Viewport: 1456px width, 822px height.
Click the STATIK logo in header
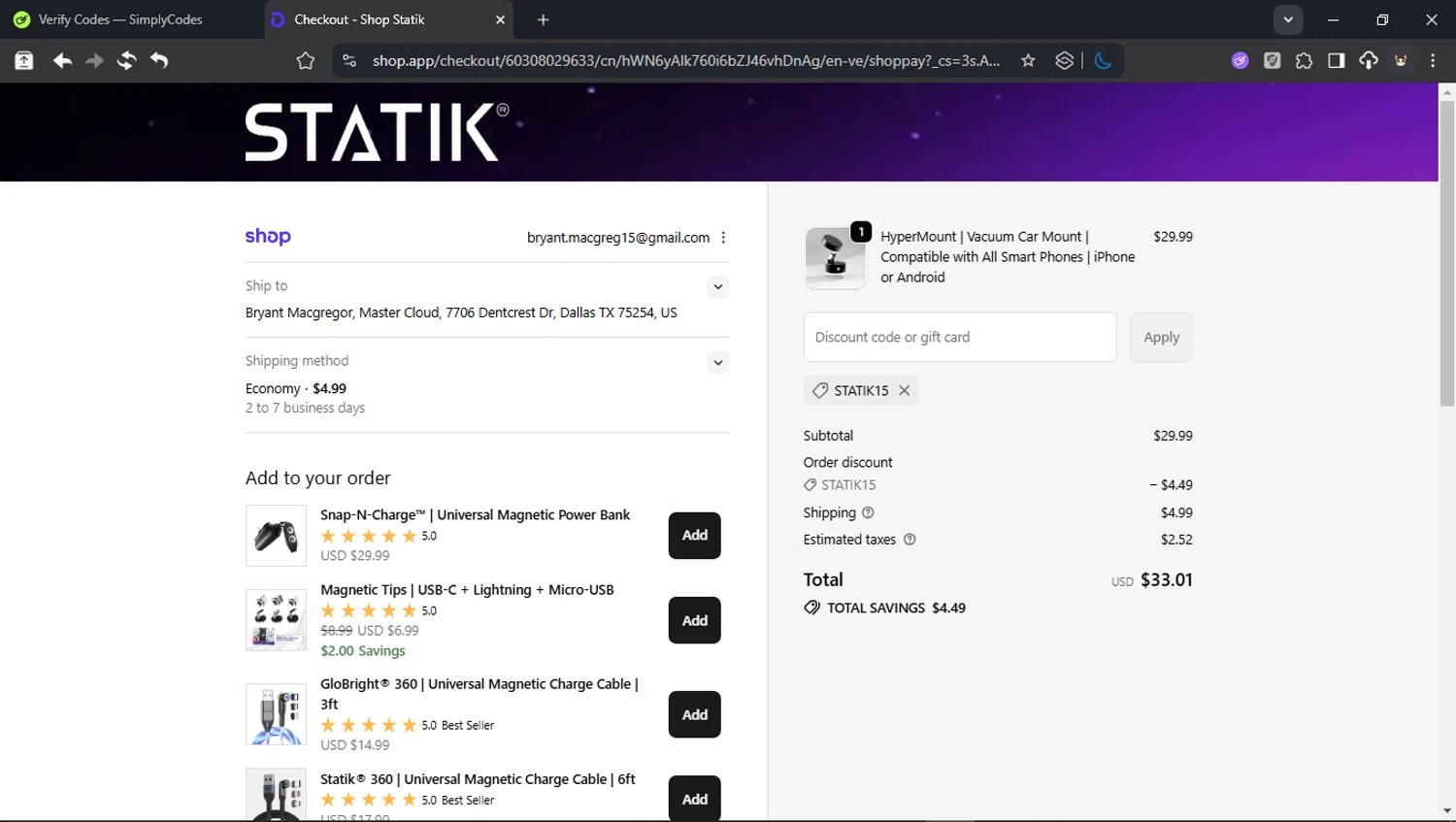tap(377, 132)
